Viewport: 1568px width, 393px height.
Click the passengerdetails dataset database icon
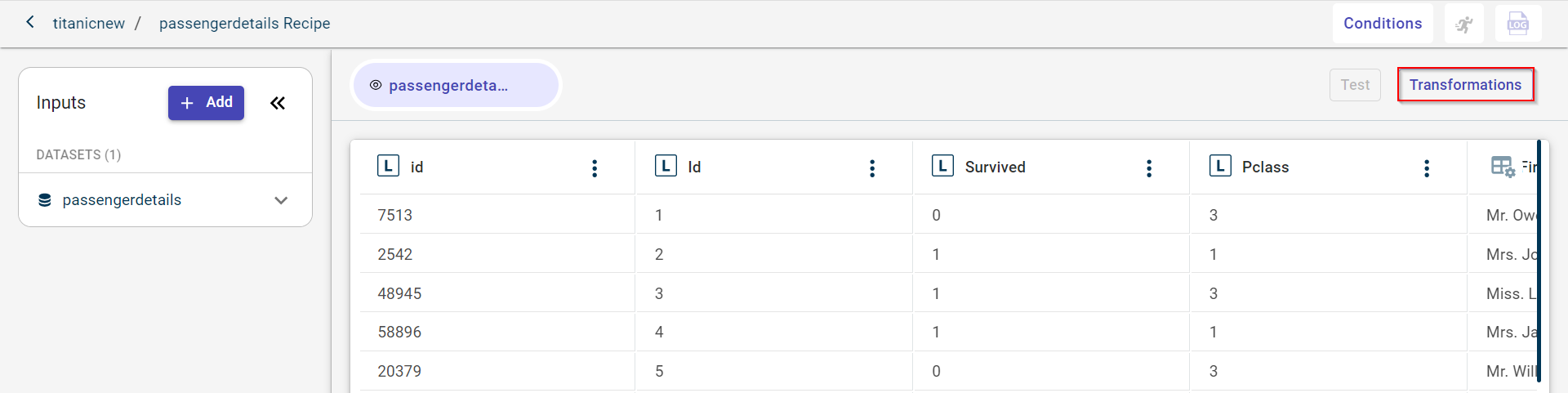point(45,200)
